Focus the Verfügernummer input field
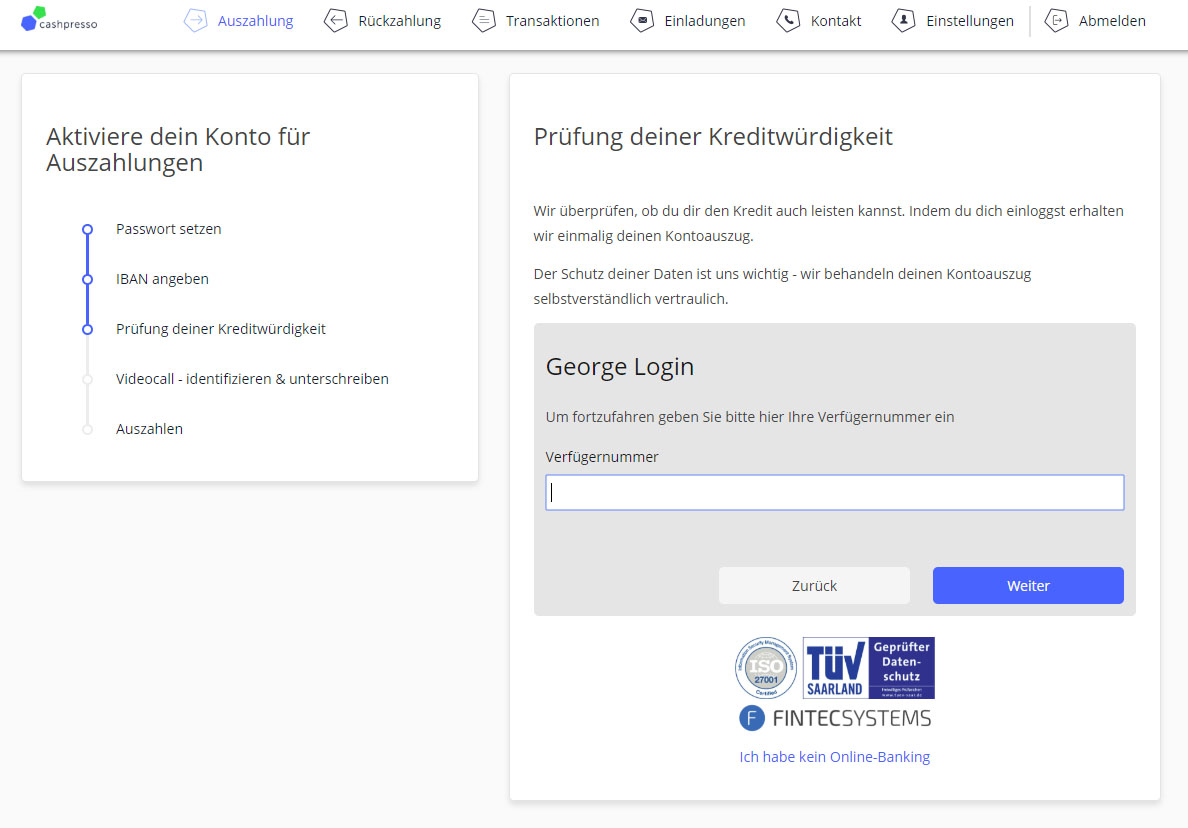This screenshot has width=1188, height=828. click(834, 493)
